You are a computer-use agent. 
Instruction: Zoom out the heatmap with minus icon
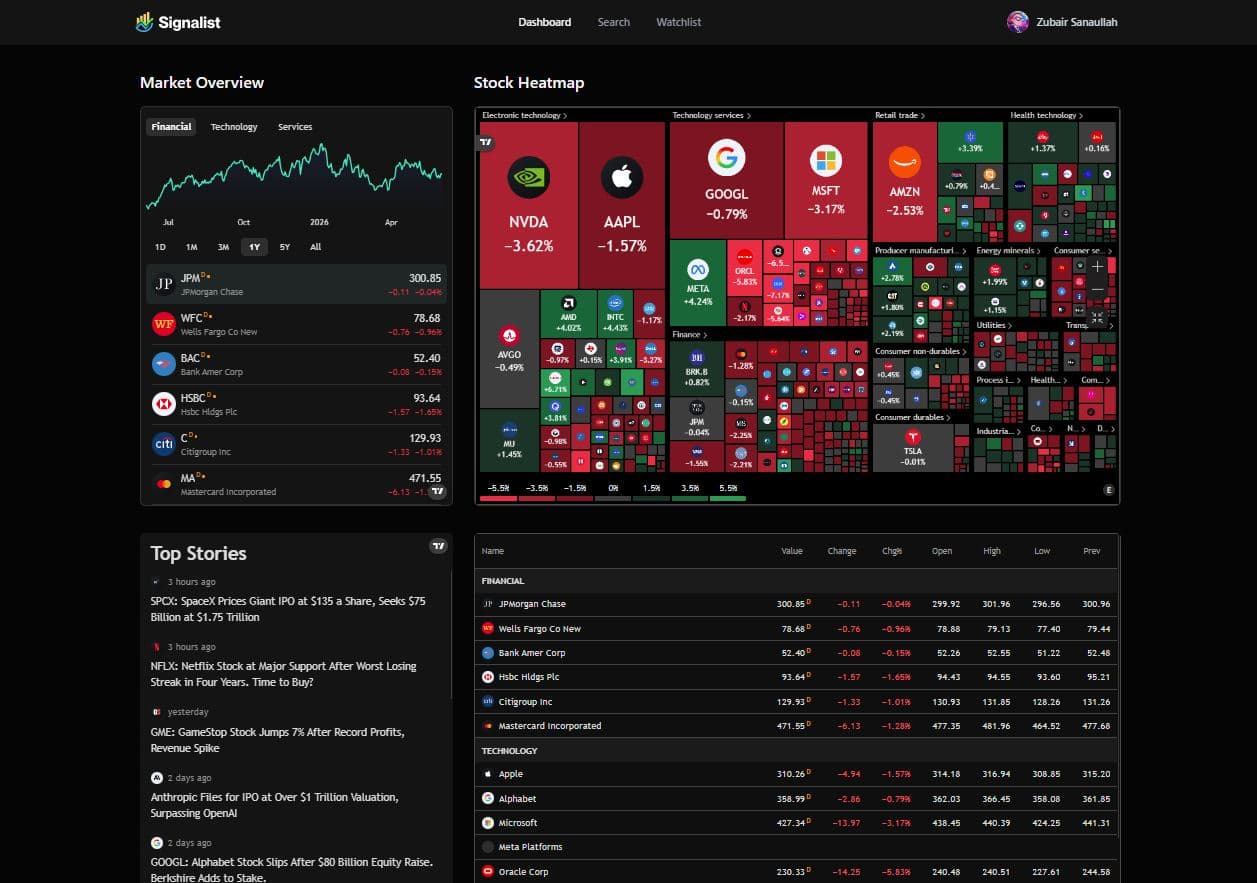pos(1097,291)
